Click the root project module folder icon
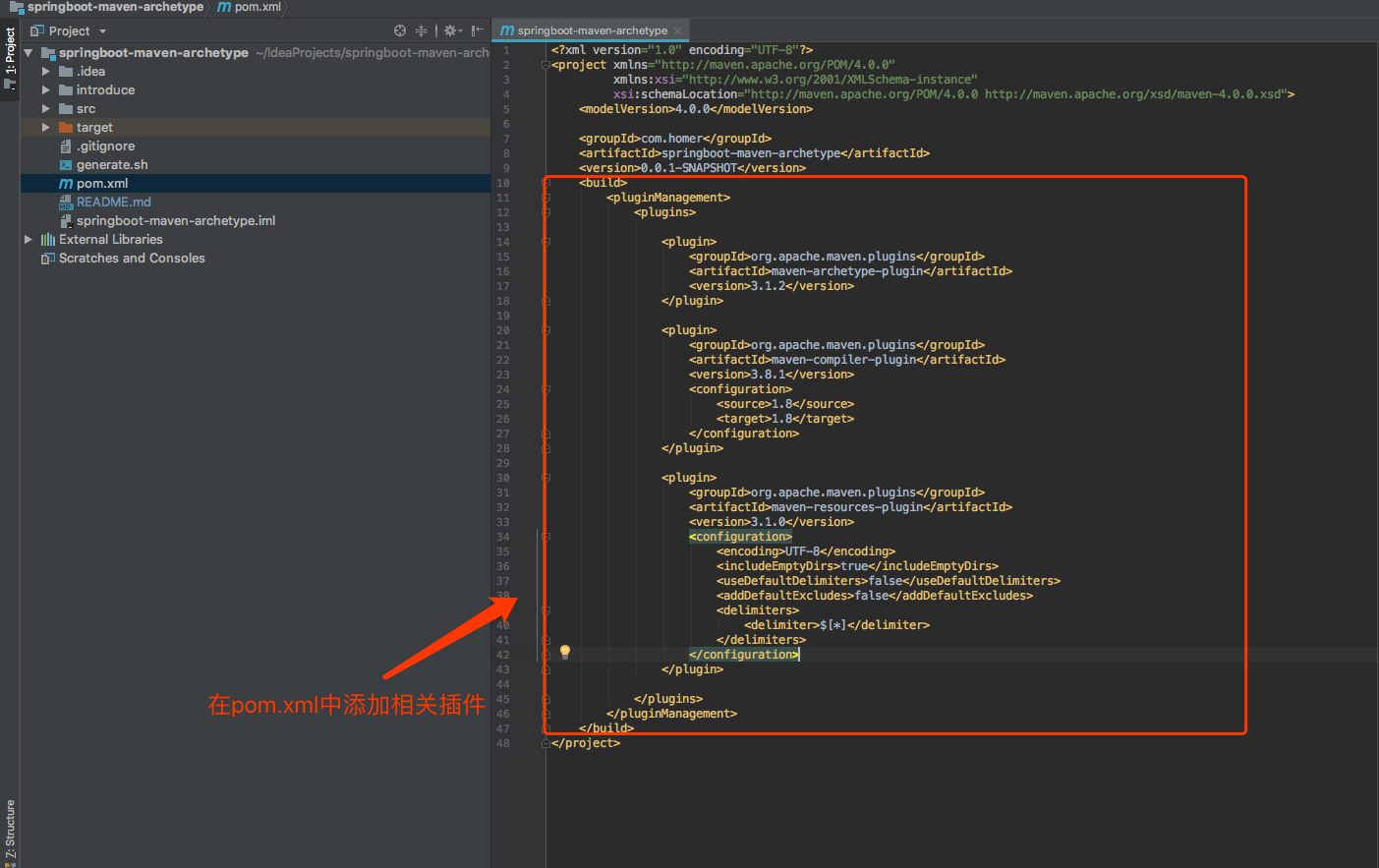 [48, 53]
